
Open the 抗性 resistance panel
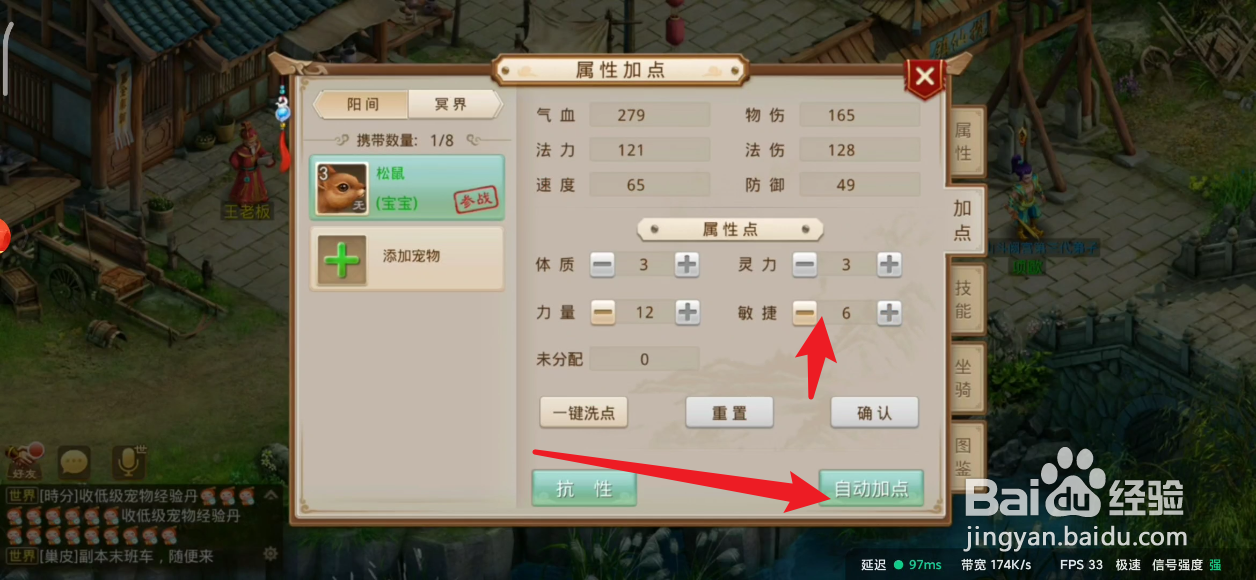point(584,488)
